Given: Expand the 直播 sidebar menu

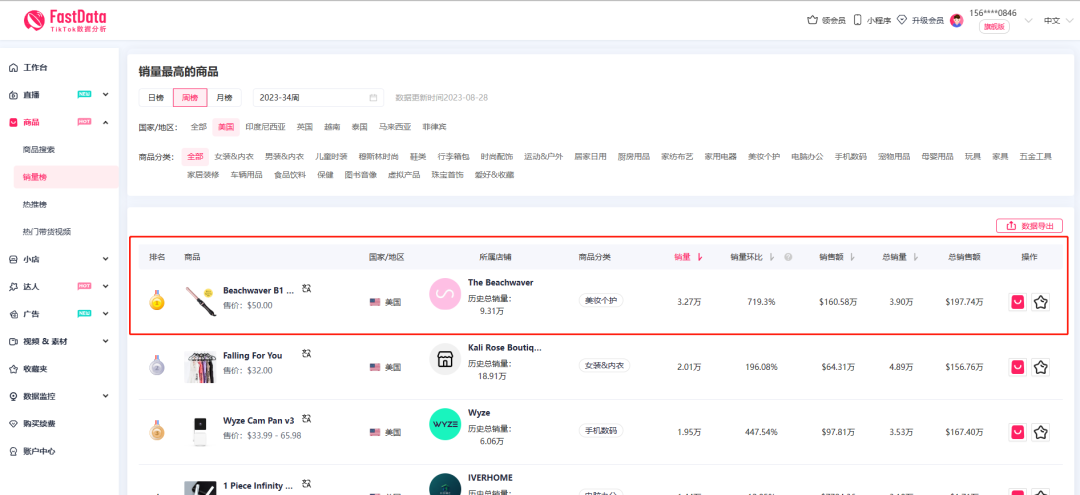Looking at the screenshot, I should (106, 95).
